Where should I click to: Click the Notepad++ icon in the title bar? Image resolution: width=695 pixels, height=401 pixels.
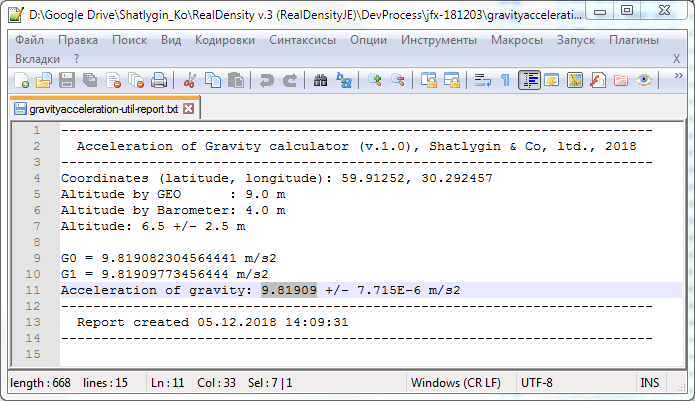pos(16,15)
